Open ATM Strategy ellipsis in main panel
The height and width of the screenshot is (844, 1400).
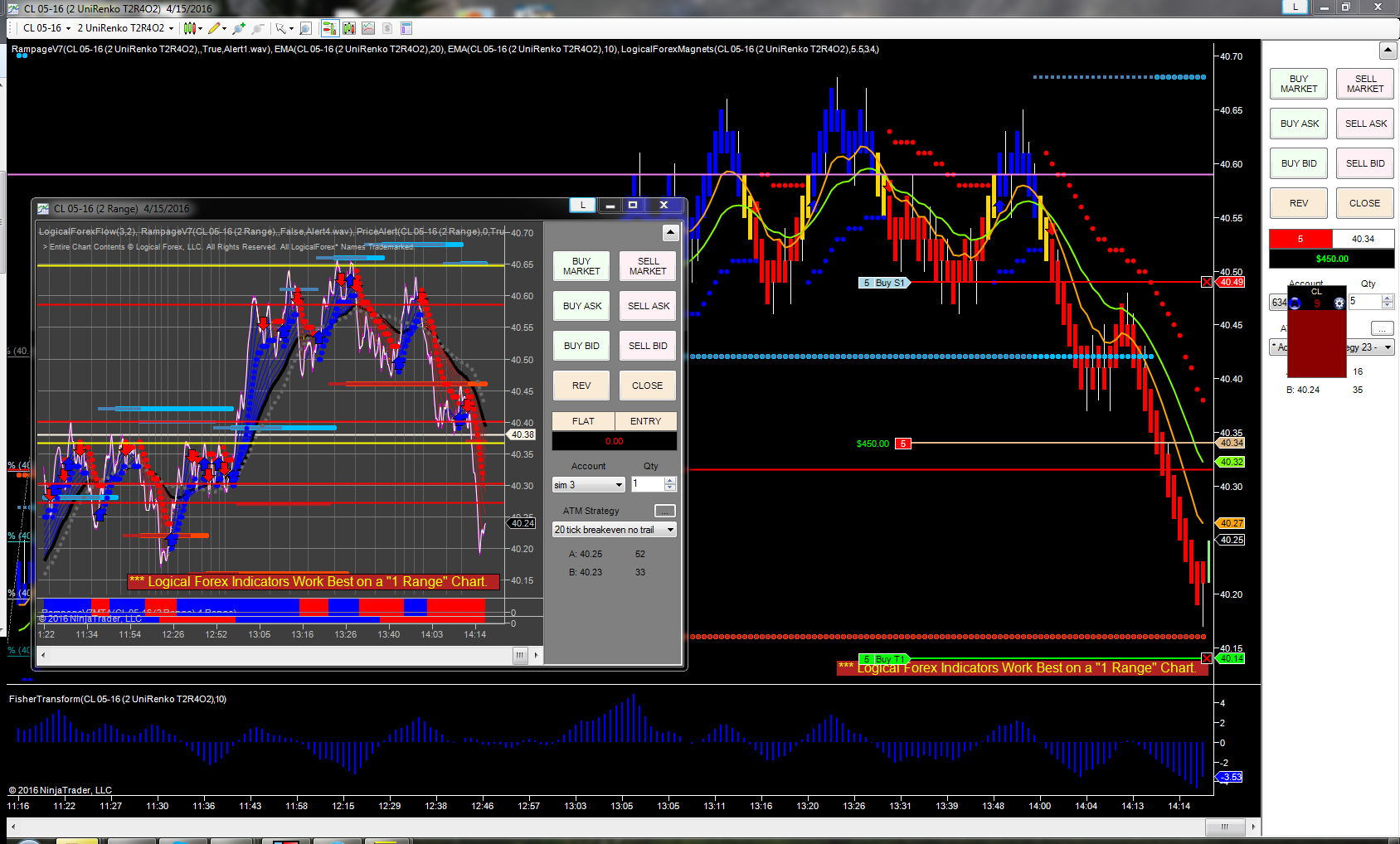1382,328
